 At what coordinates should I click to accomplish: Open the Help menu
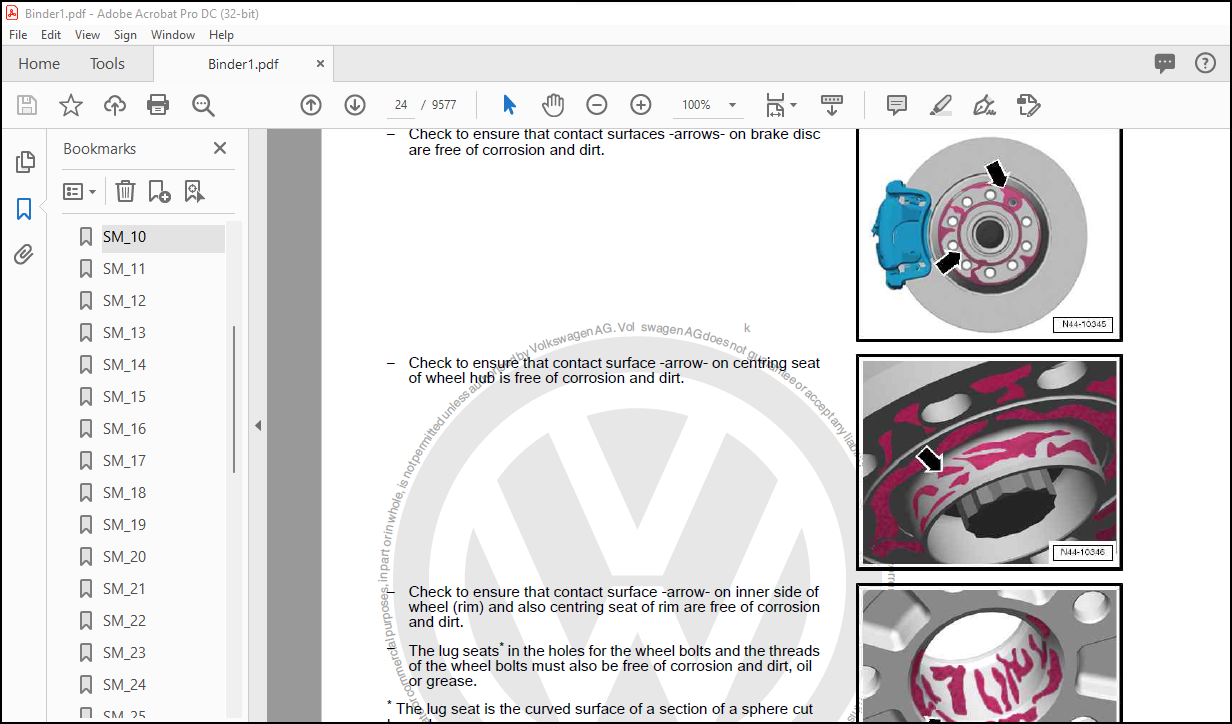(221, 34)
